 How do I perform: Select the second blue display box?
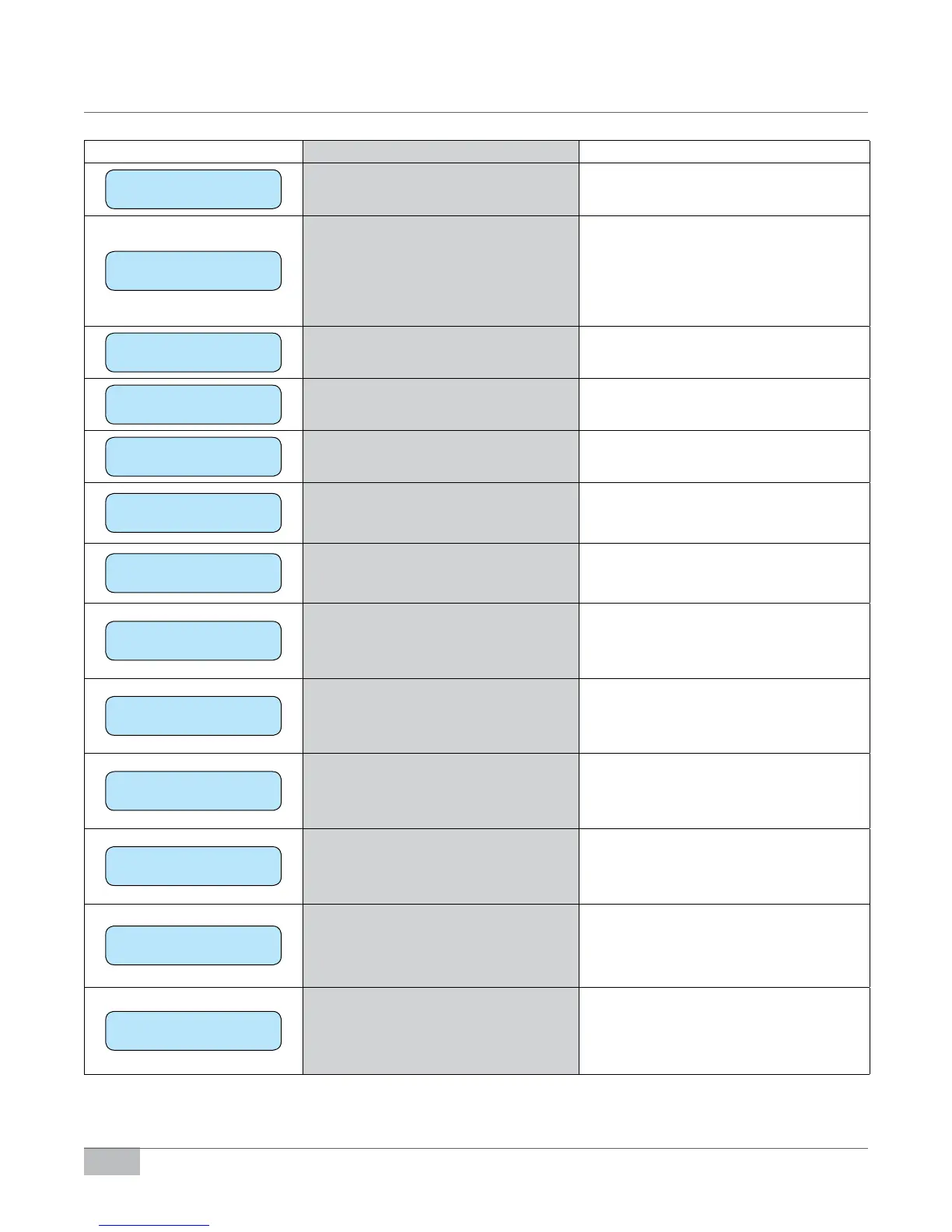click(193, 271)
